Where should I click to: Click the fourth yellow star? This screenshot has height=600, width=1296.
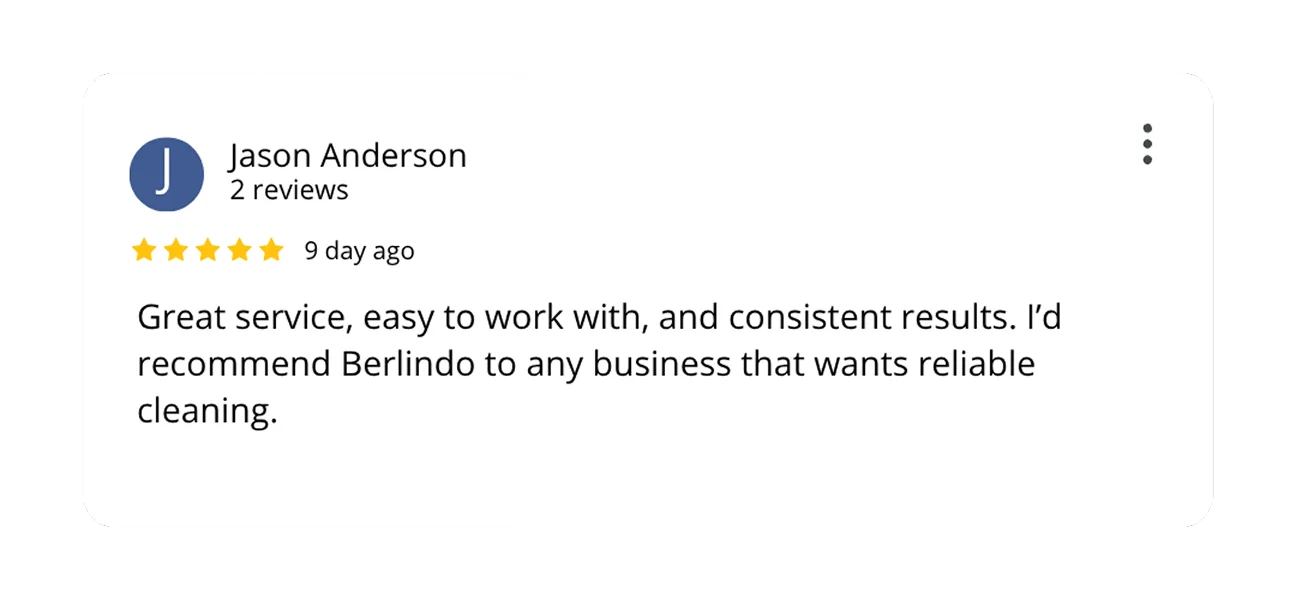(x=240, y=250)
